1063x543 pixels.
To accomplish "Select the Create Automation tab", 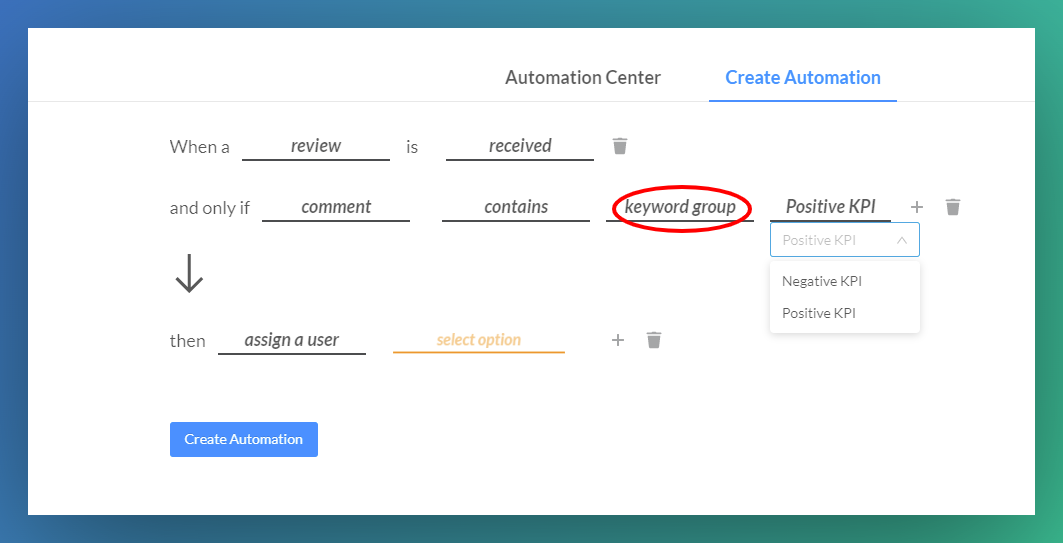I will click(x=803, y=77).
